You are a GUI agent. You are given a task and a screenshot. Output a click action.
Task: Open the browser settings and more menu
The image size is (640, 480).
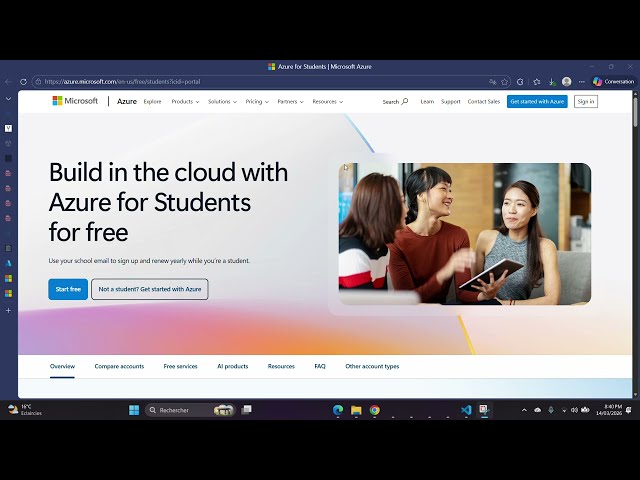click(x=582, y=82)
